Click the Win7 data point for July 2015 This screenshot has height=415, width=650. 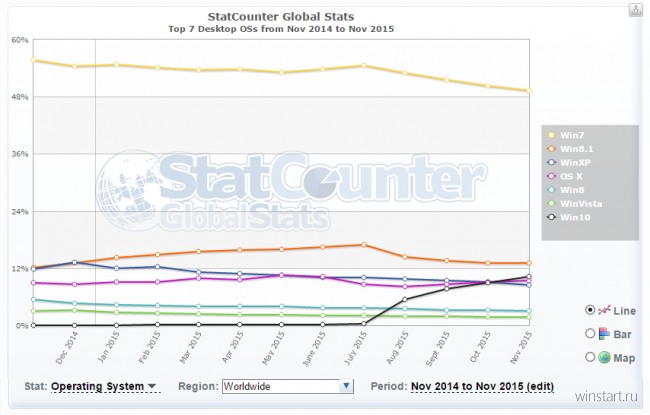point(364,65)
